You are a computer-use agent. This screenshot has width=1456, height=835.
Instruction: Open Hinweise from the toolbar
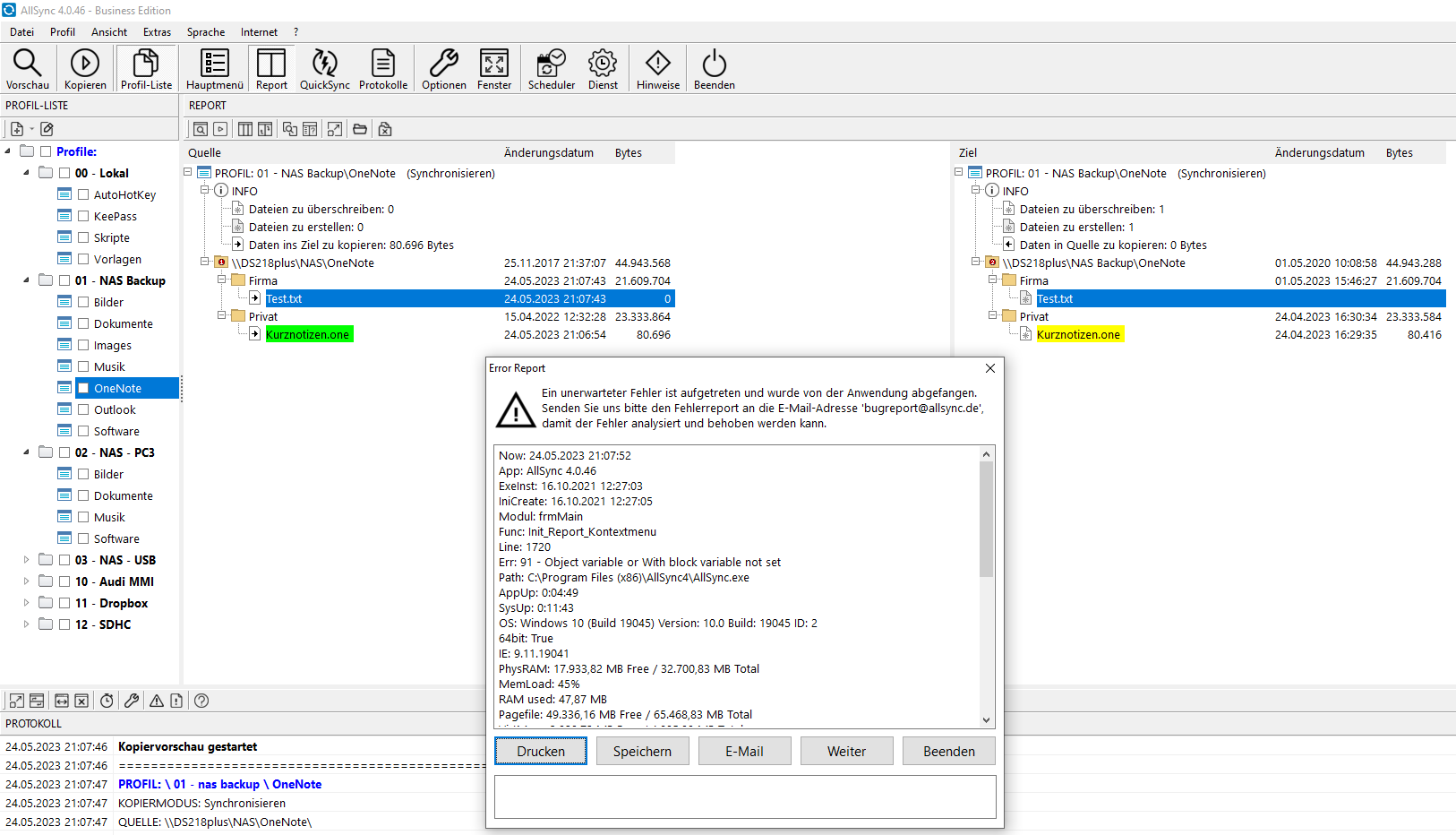click(658, 64)
